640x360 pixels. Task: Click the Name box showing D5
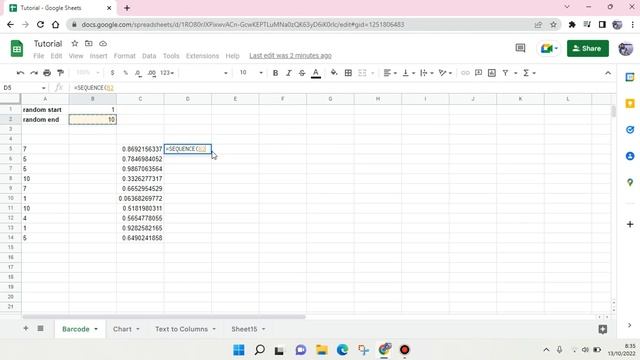tap(24, 88)
